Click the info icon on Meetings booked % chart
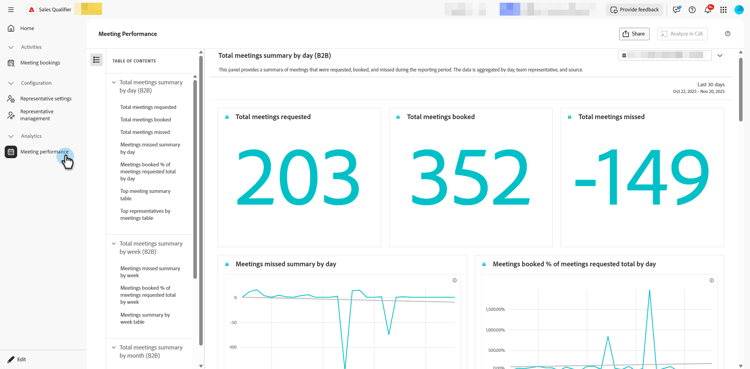The width and height of the screenshot is (750, 369). (712, 280)
